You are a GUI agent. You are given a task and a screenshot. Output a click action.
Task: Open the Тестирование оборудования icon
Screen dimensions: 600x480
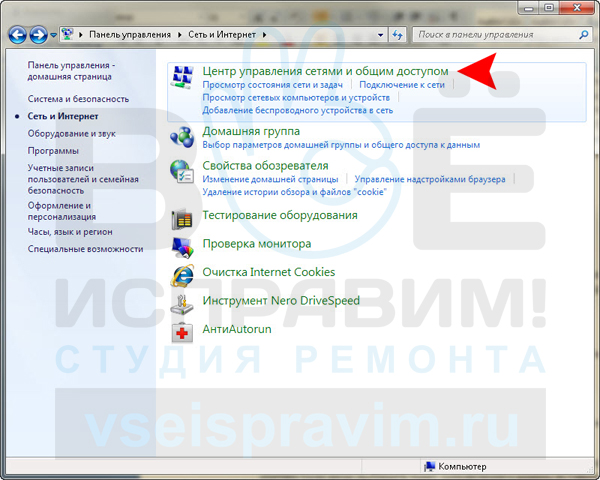(x=182, y=219)
